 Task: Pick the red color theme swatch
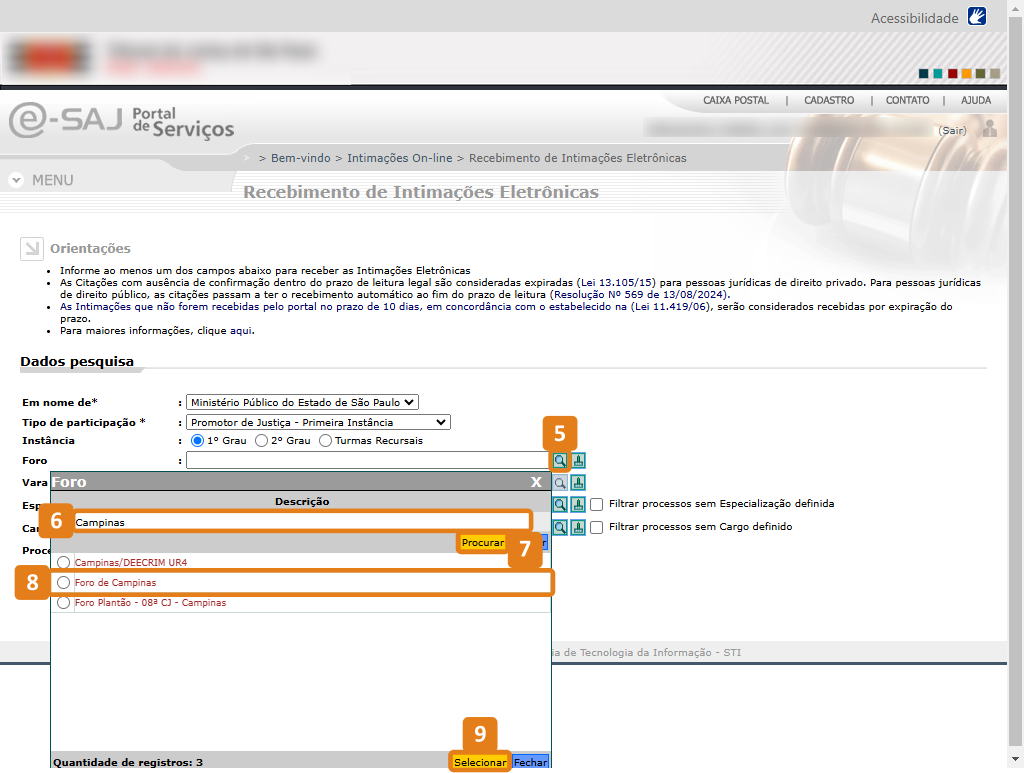point(953,73)
